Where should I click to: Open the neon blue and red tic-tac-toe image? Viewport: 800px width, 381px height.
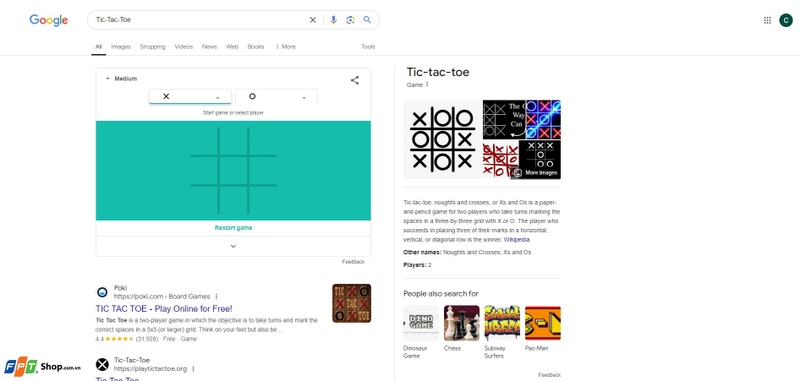click(x=543, y=119)
